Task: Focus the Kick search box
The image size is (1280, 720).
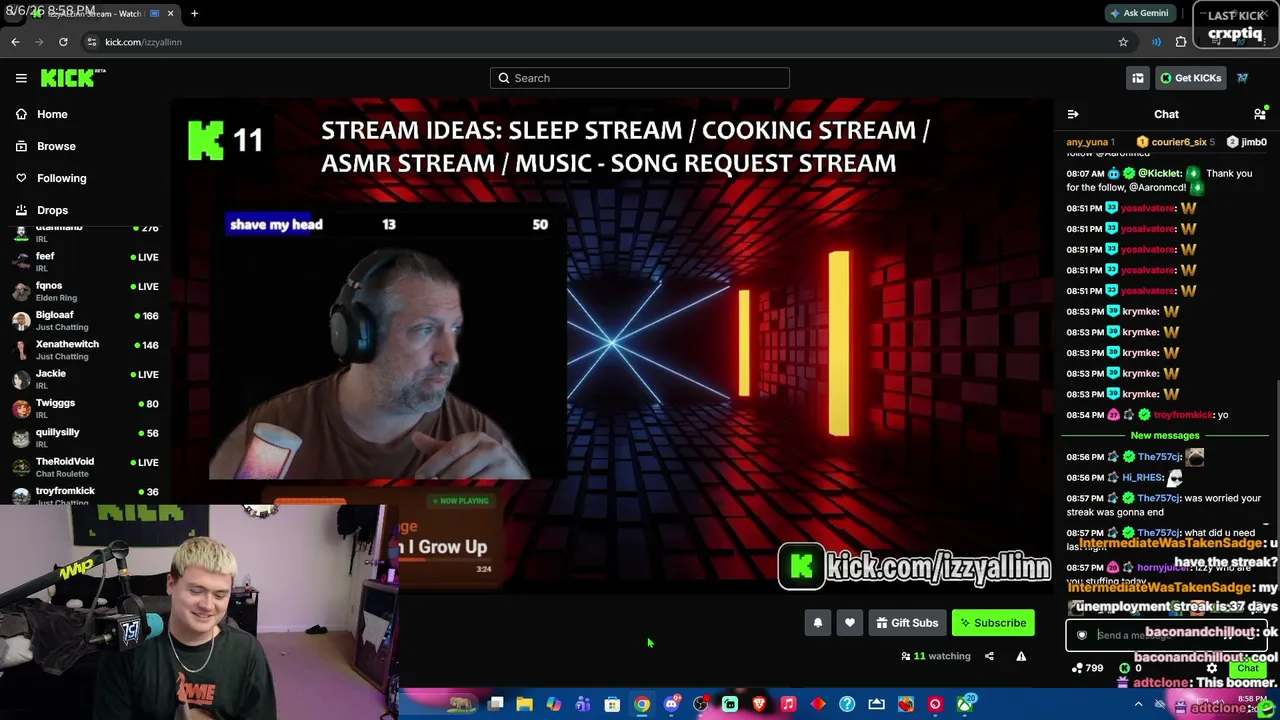Action: click(x=640, y=78)
